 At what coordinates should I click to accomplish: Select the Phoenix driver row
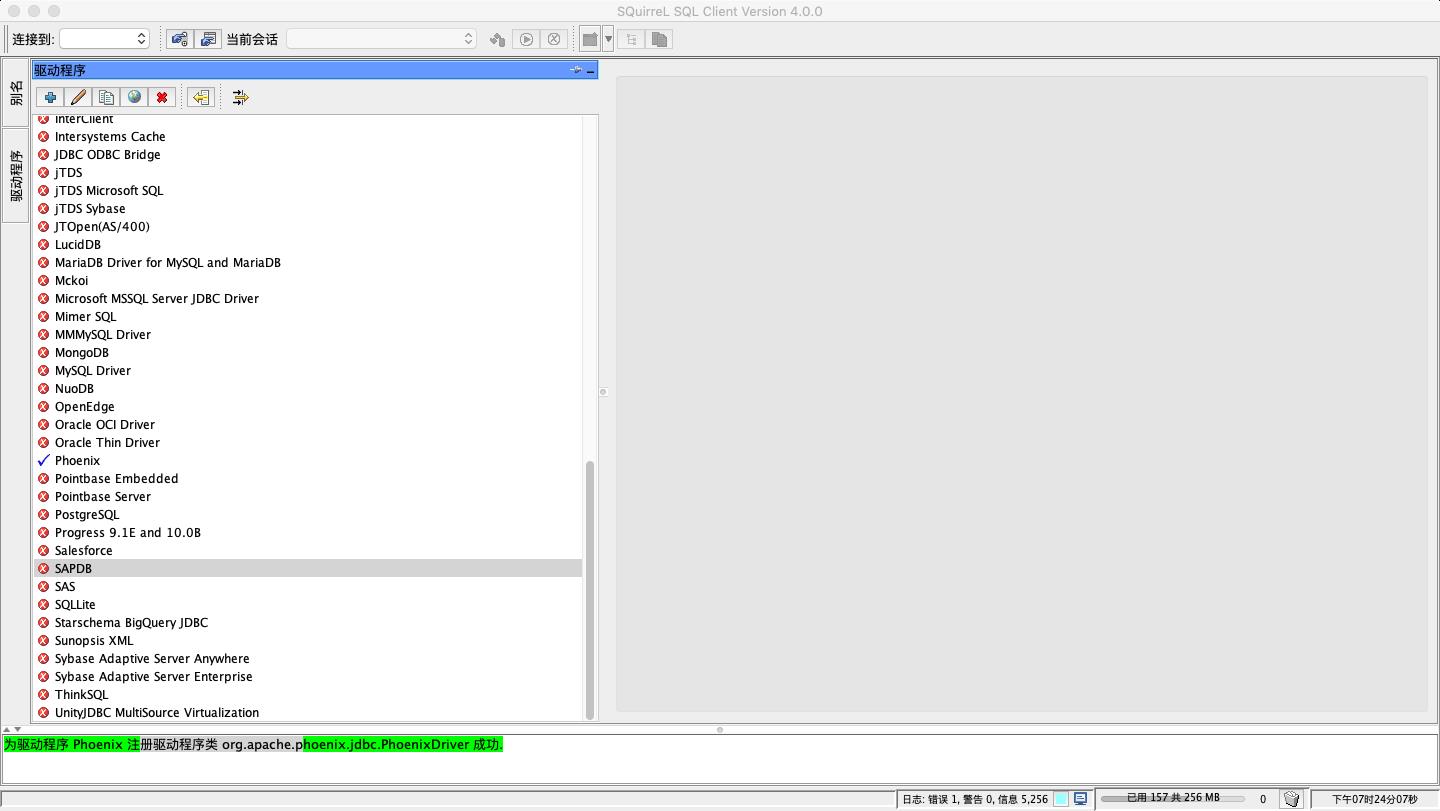308,460
